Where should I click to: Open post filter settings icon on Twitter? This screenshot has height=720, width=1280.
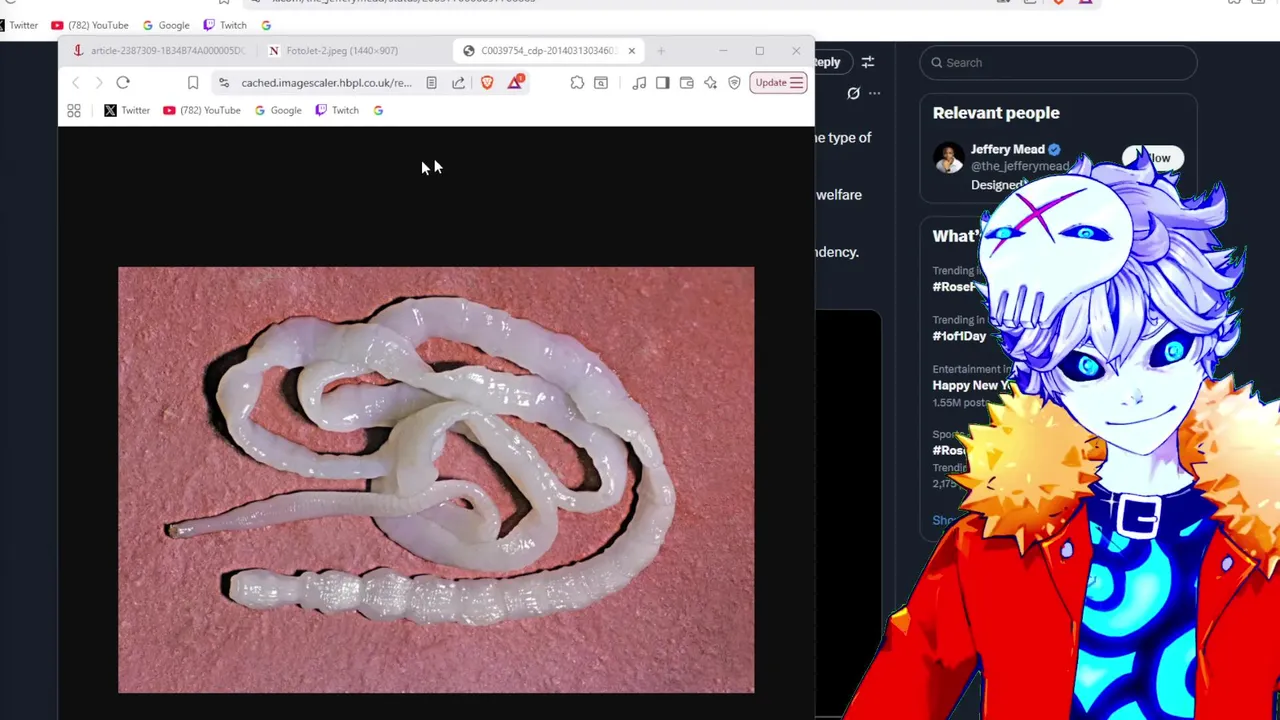coord(868,62)
